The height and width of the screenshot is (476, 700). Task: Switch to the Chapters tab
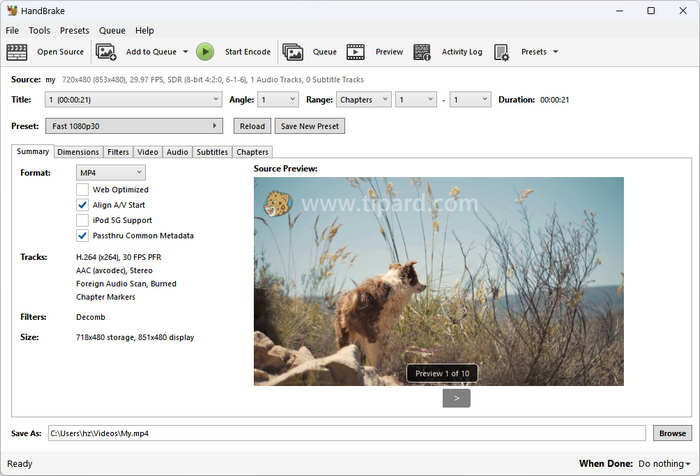(252, 152)
